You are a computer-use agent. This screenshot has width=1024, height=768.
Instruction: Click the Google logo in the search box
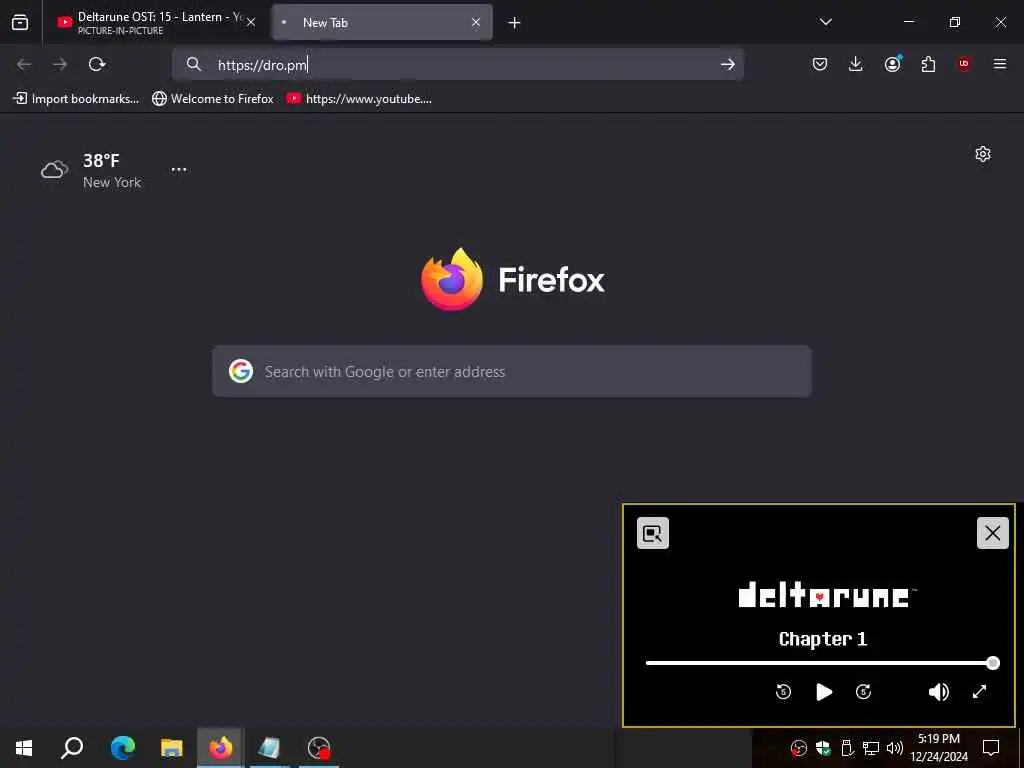click(241, 371)
